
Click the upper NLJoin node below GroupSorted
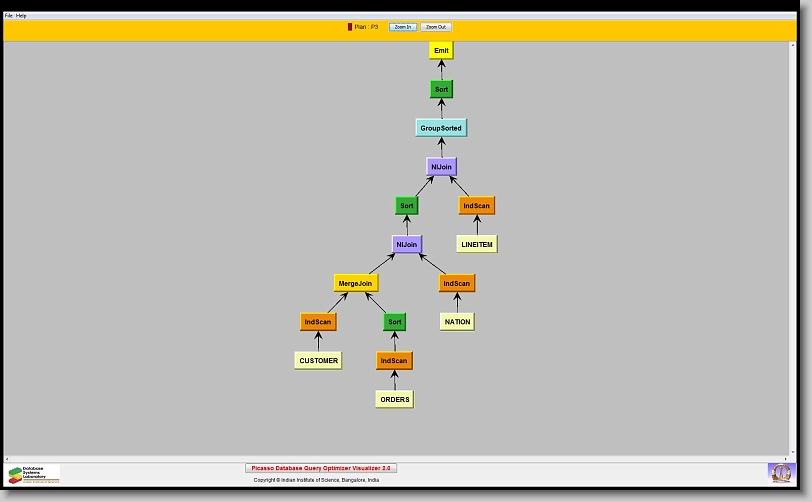click(441, 167)
